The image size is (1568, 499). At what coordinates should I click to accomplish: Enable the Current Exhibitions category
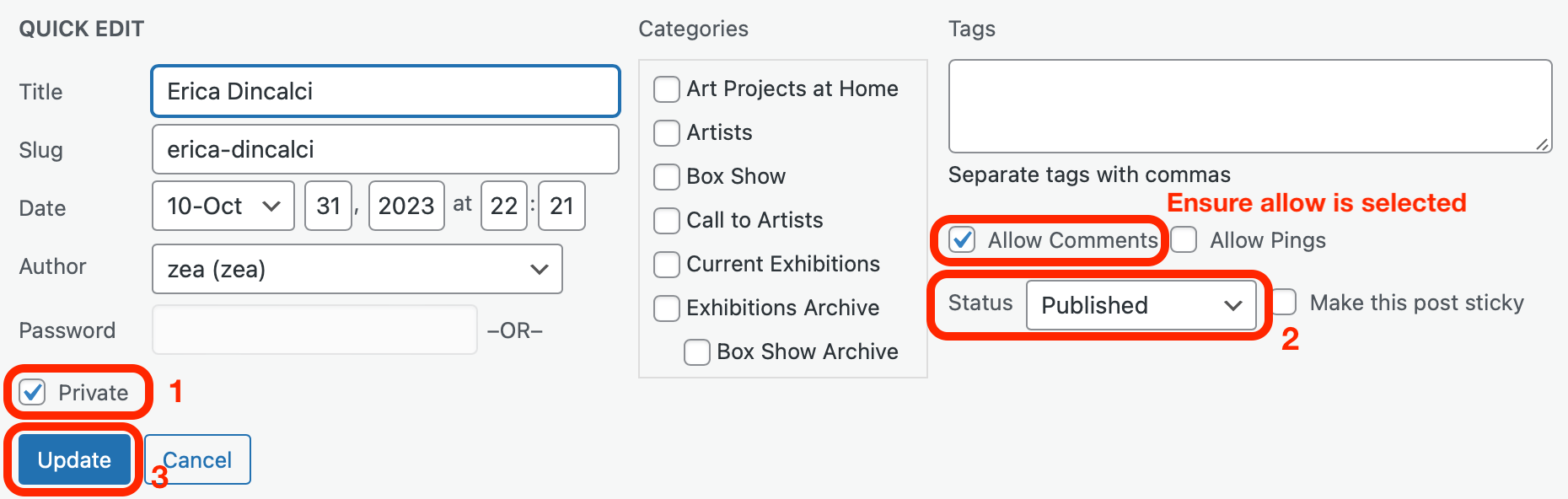[x=667, y=265]
